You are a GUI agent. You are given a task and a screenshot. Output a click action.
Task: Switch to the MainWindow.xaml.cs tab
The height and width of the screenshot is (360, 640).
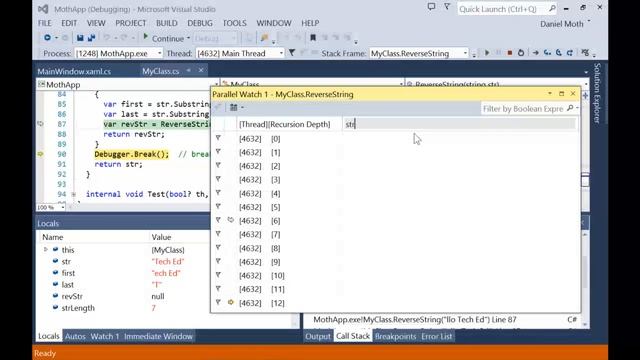pos(74,71)
